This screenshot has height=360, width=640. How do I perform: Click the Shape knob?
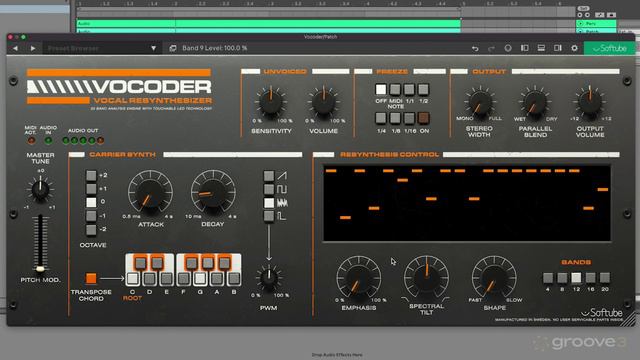494,279
